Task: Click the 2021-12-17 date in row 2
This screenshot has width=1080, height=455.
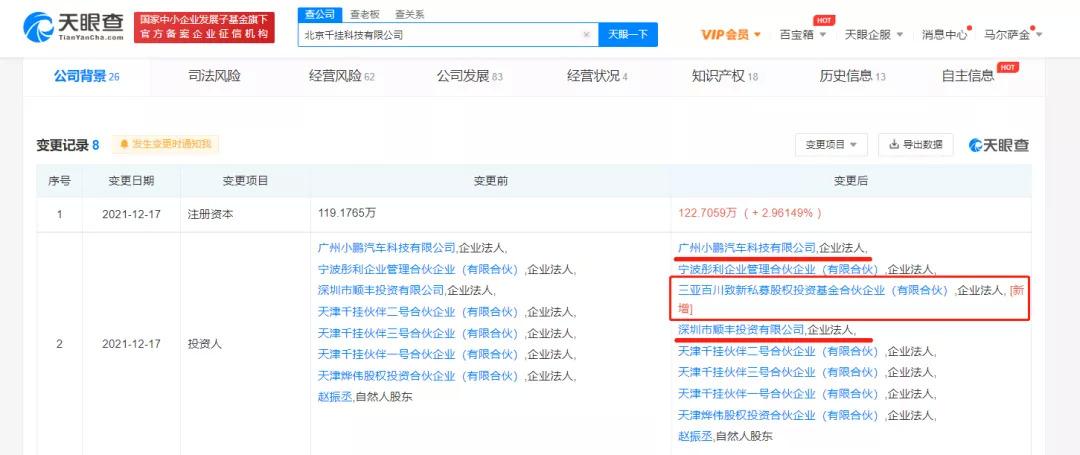Action: (131, 343)
